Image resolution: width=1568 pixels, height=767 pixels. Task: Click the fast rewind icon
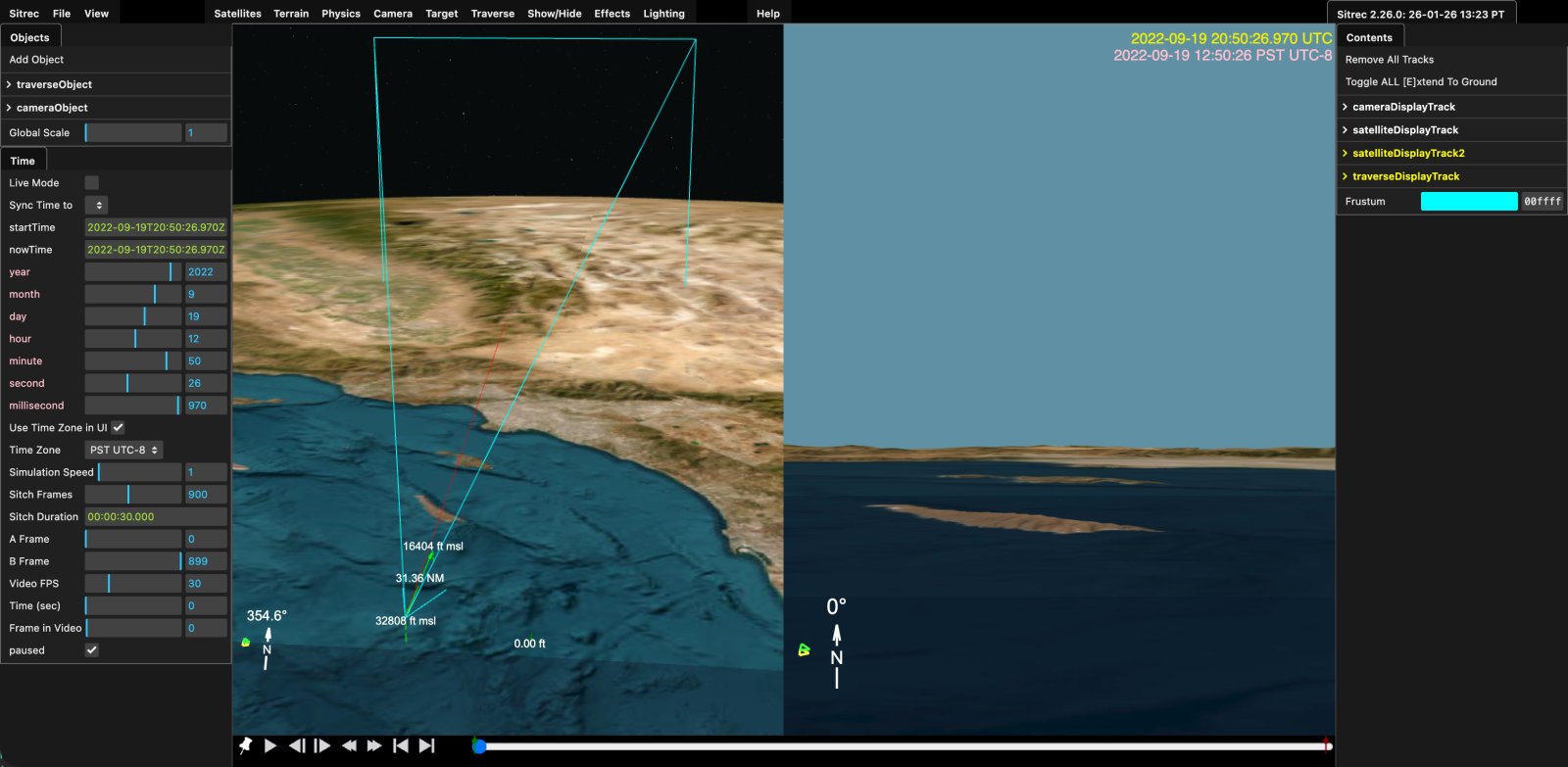pyautogui.click(x=348, y=745)
